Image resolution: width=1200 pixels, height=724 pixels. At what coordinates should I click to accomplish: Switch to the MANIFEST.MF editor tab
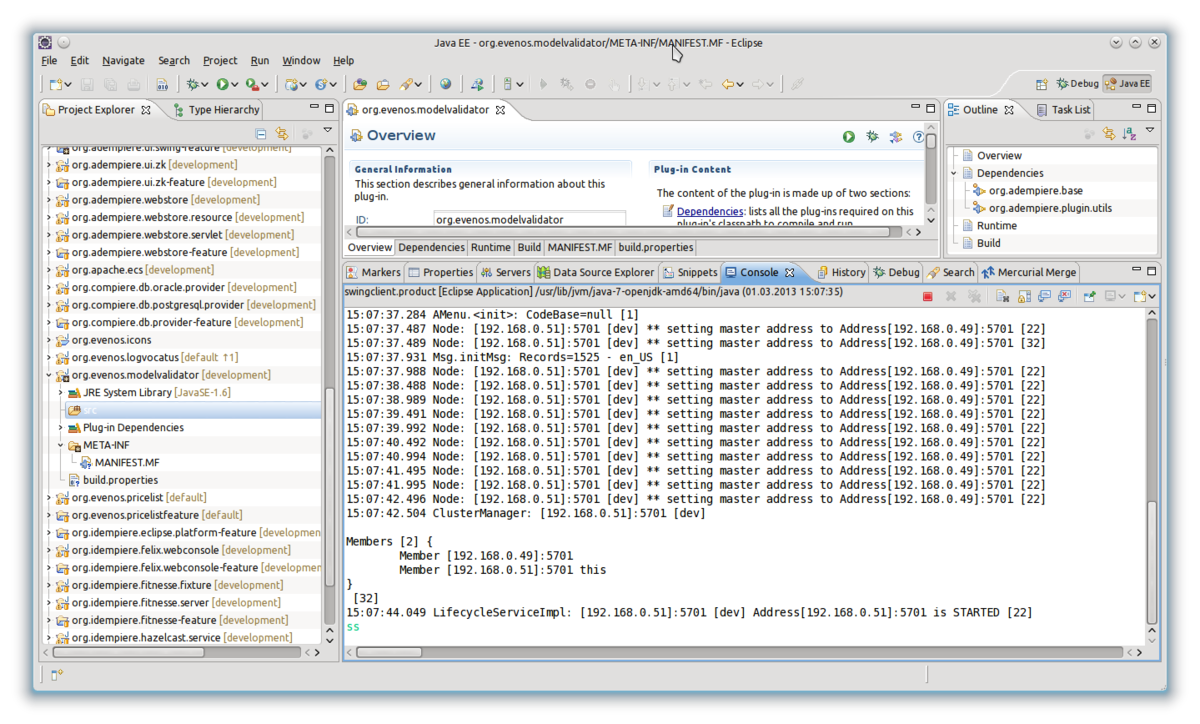(x=579, y=247)
